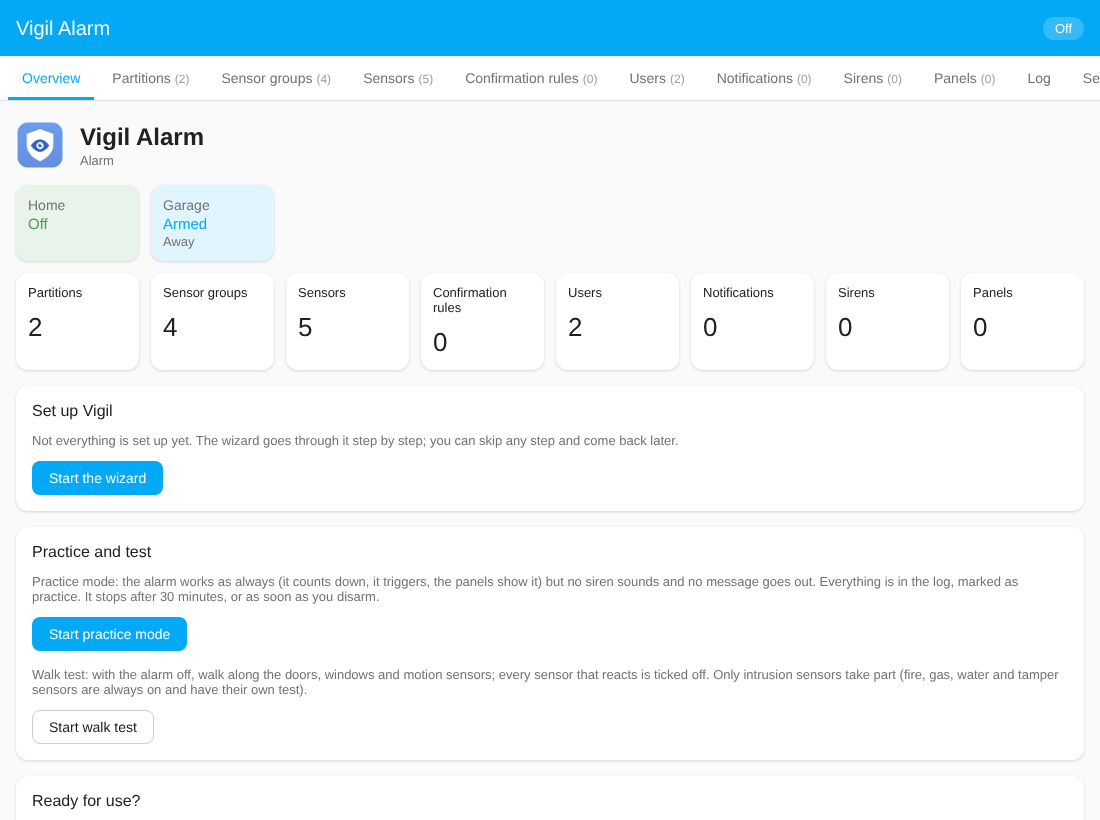Select the Home partition card showing Off

(78, 223)
